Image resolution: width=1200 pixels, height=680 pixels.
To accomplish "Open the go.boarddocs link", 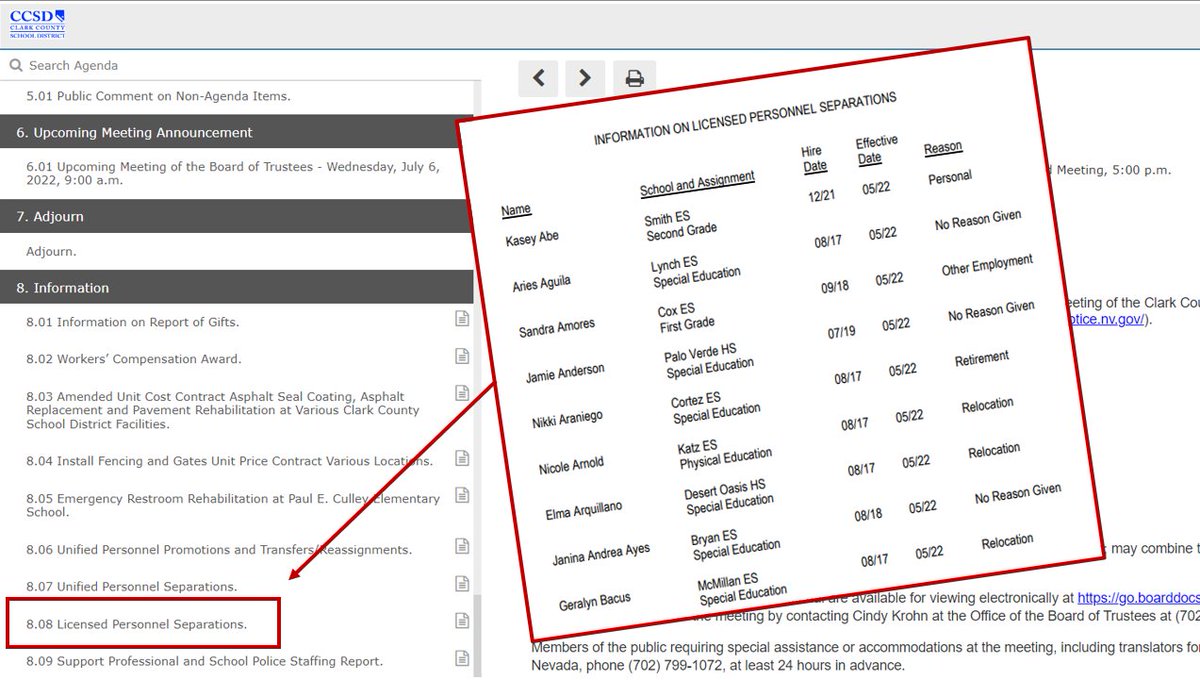I will pos(1138,598).
